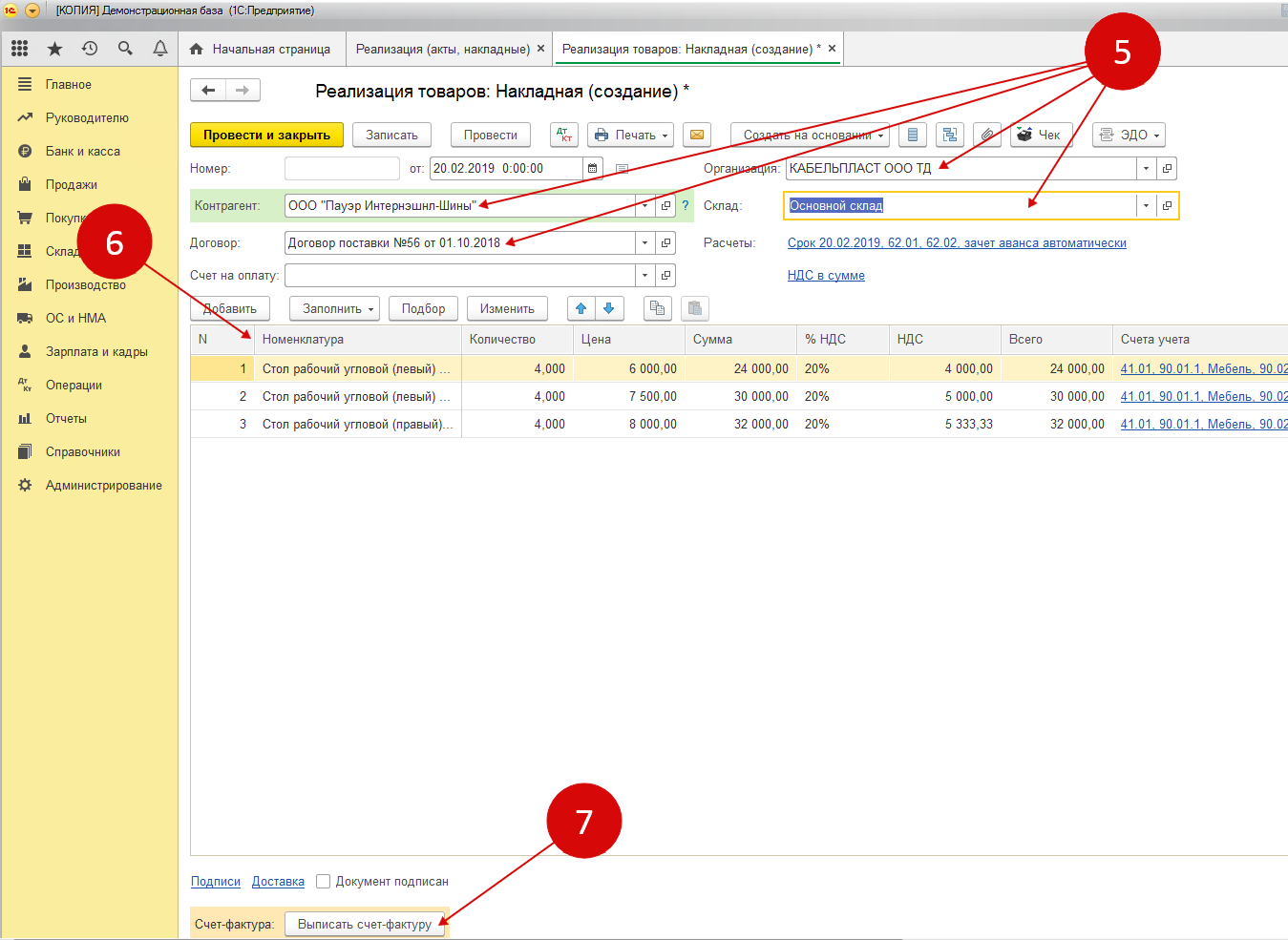Expand the ЭДО dropdown
This screenshot has width=1288, height=940.
1156,136
